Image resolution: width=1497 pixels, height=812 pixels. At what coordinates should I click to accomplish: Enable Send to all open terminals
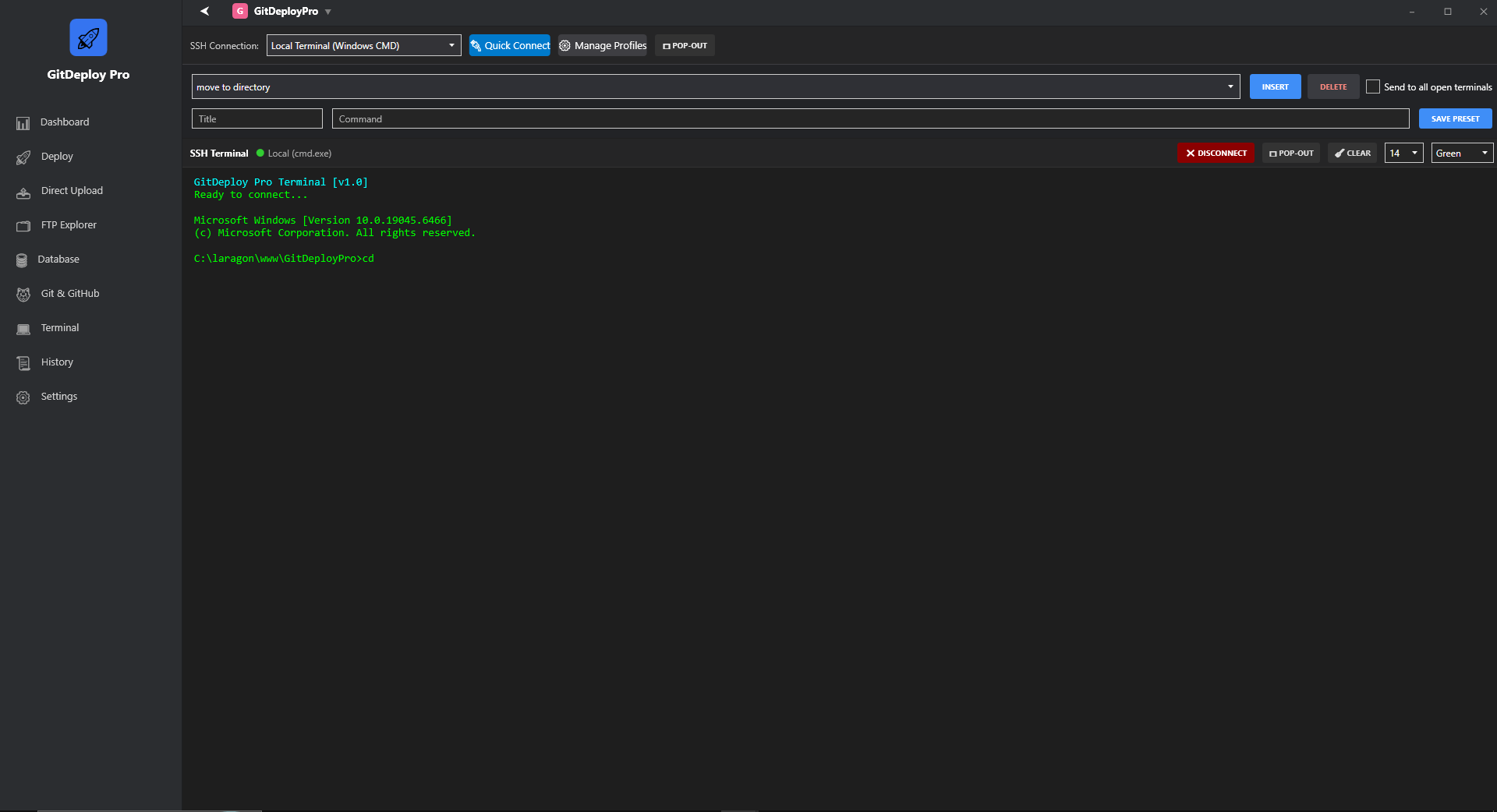pos(1373,86)
